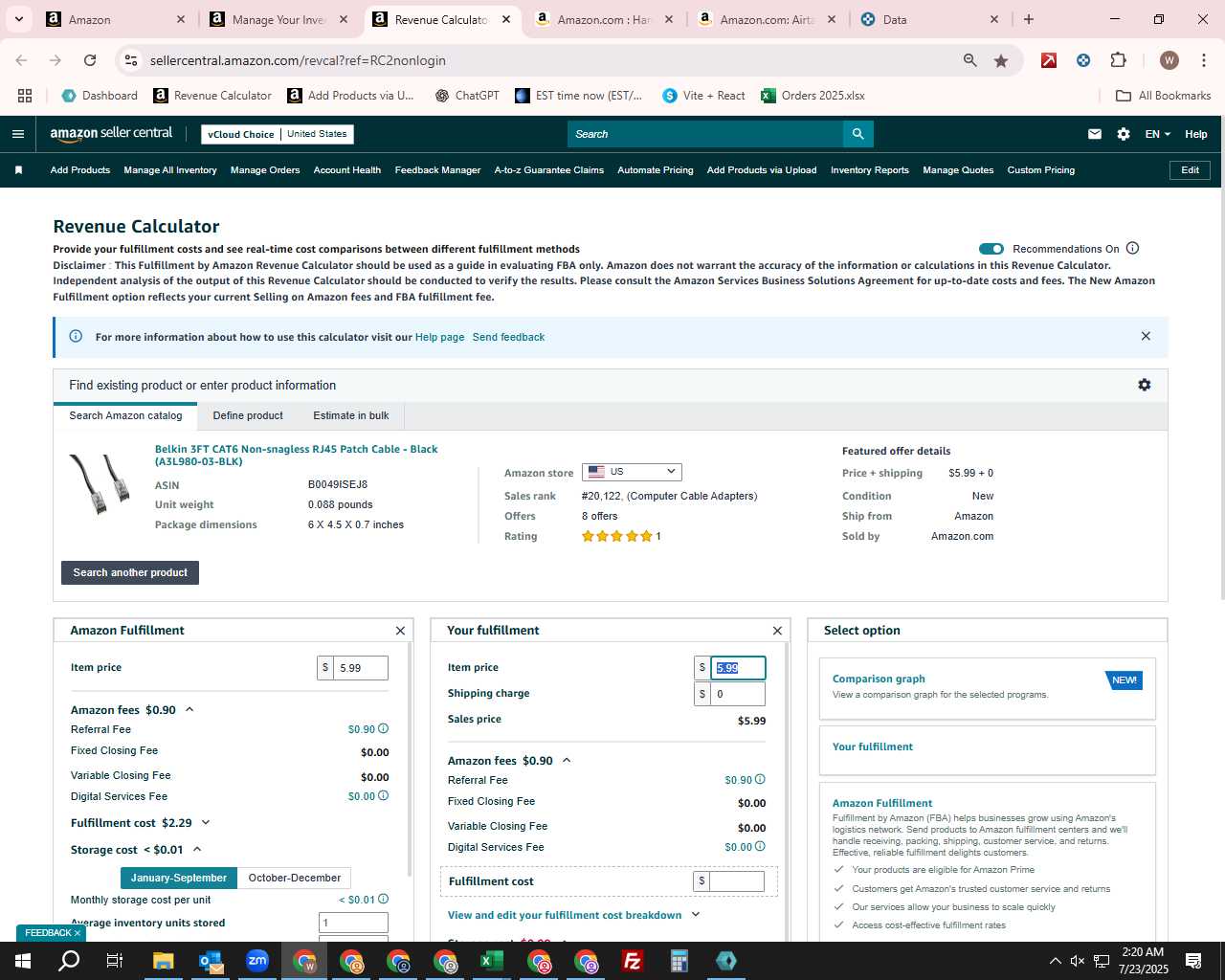Switch to the Estimate in bulk tab
1225x980 pixels.
[351, 415]
